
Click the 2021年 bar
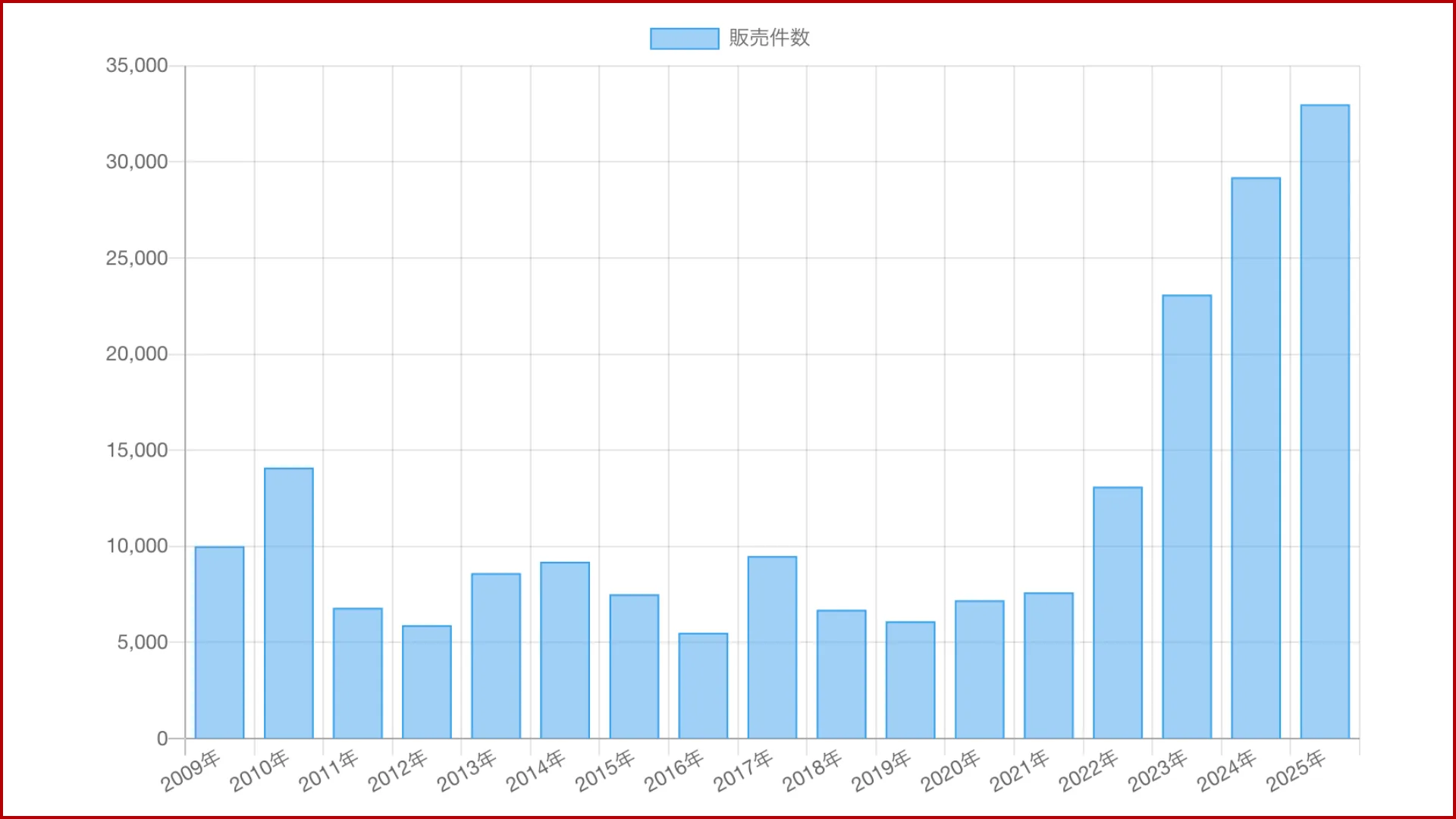point(1049,666)
